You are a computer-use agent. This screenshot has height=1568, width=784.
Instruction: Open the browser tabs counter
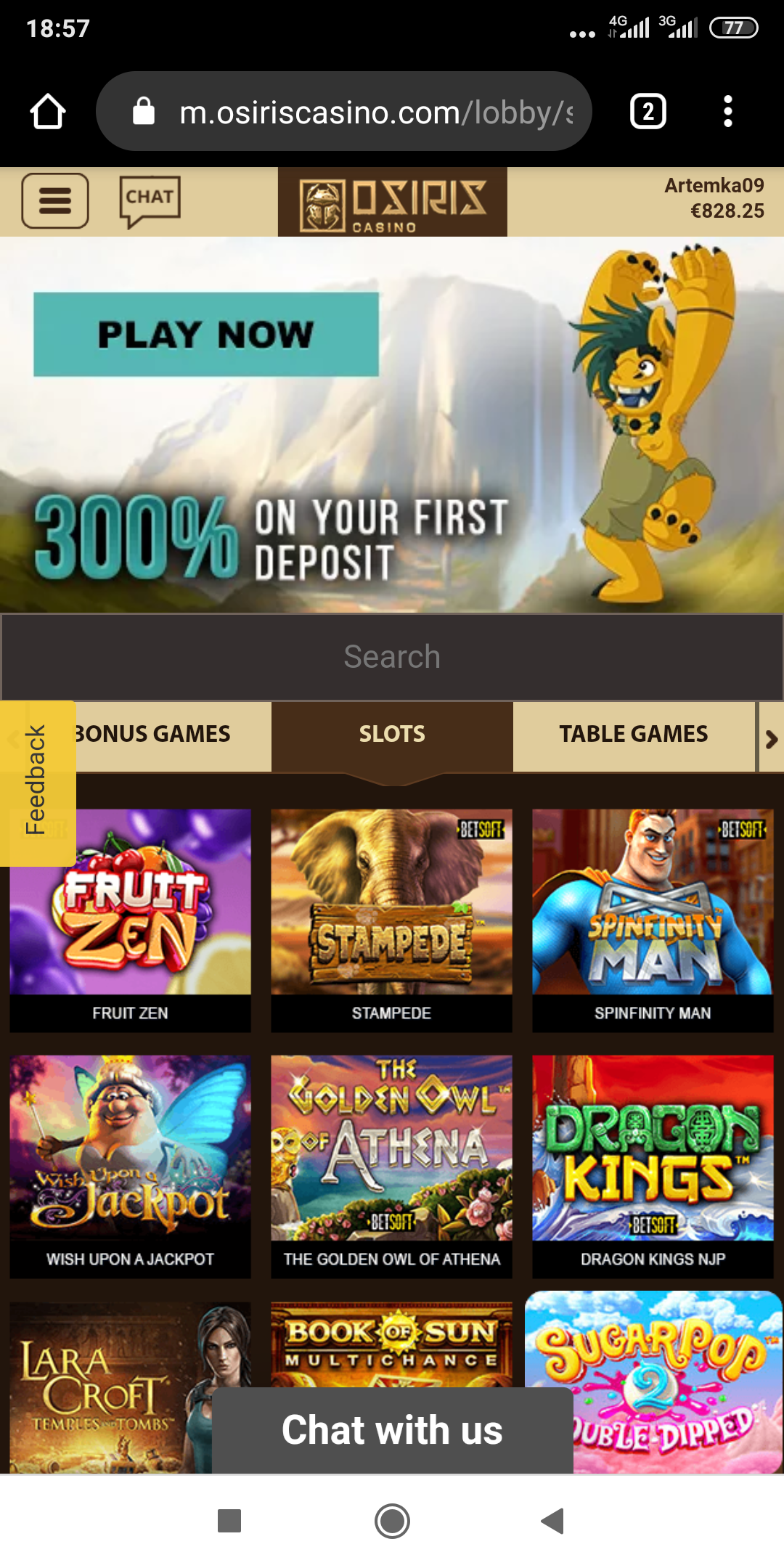[x=648, y=111]
